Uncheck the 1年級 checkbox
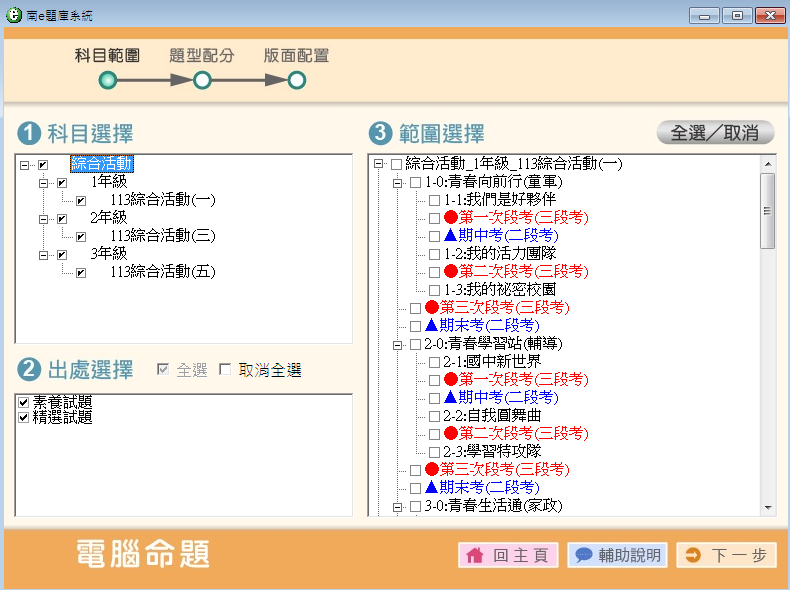The height and width of the screenshot is (590, 790). 62,183
